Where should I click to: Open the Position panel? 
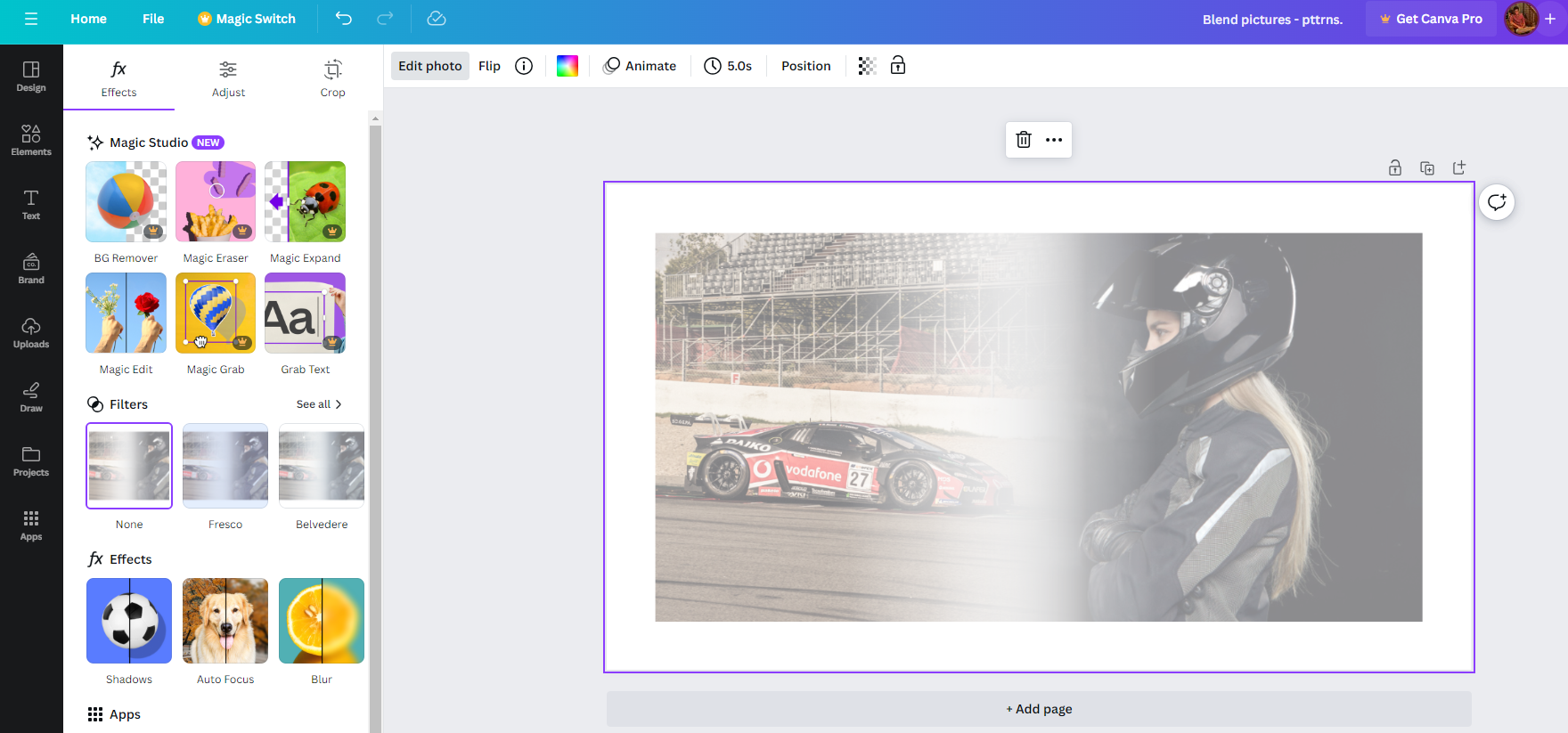[x=806, y=66]
